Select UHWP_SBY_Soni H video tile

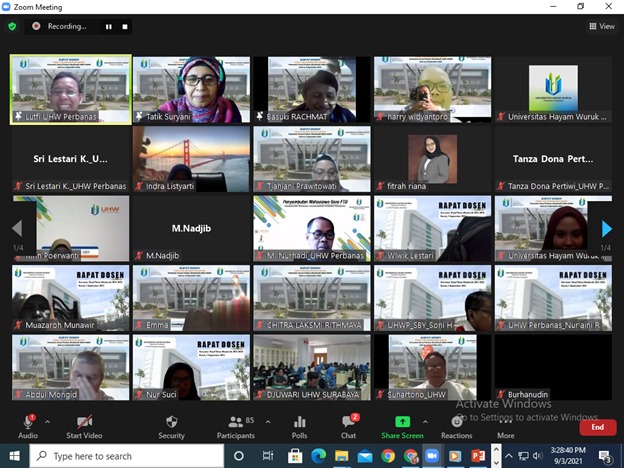point(433,298)
